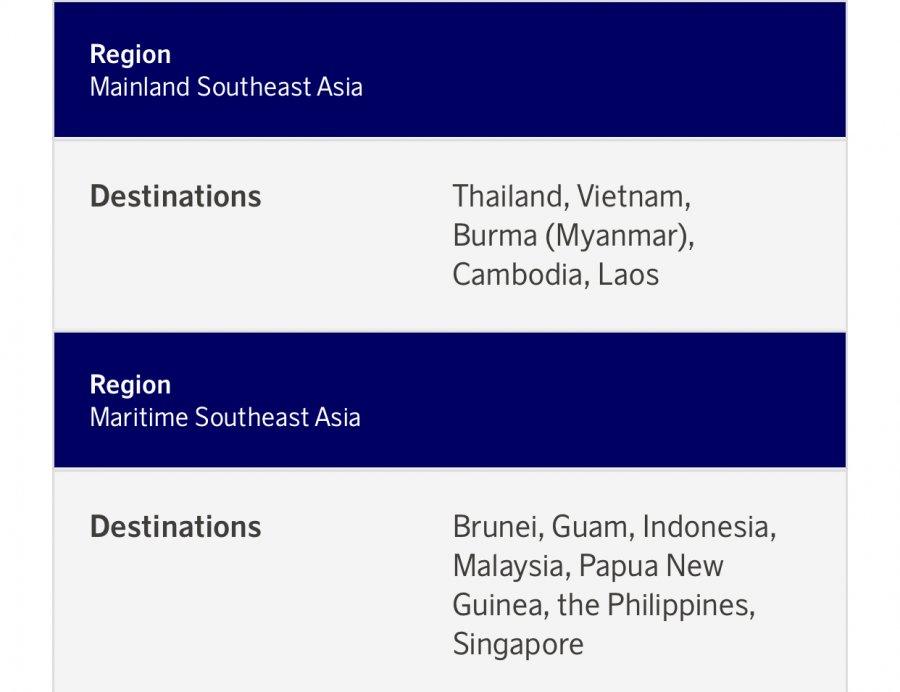
Task: Click the Mainland Southeast Asia heading text
Action: [x=226, y=87]
